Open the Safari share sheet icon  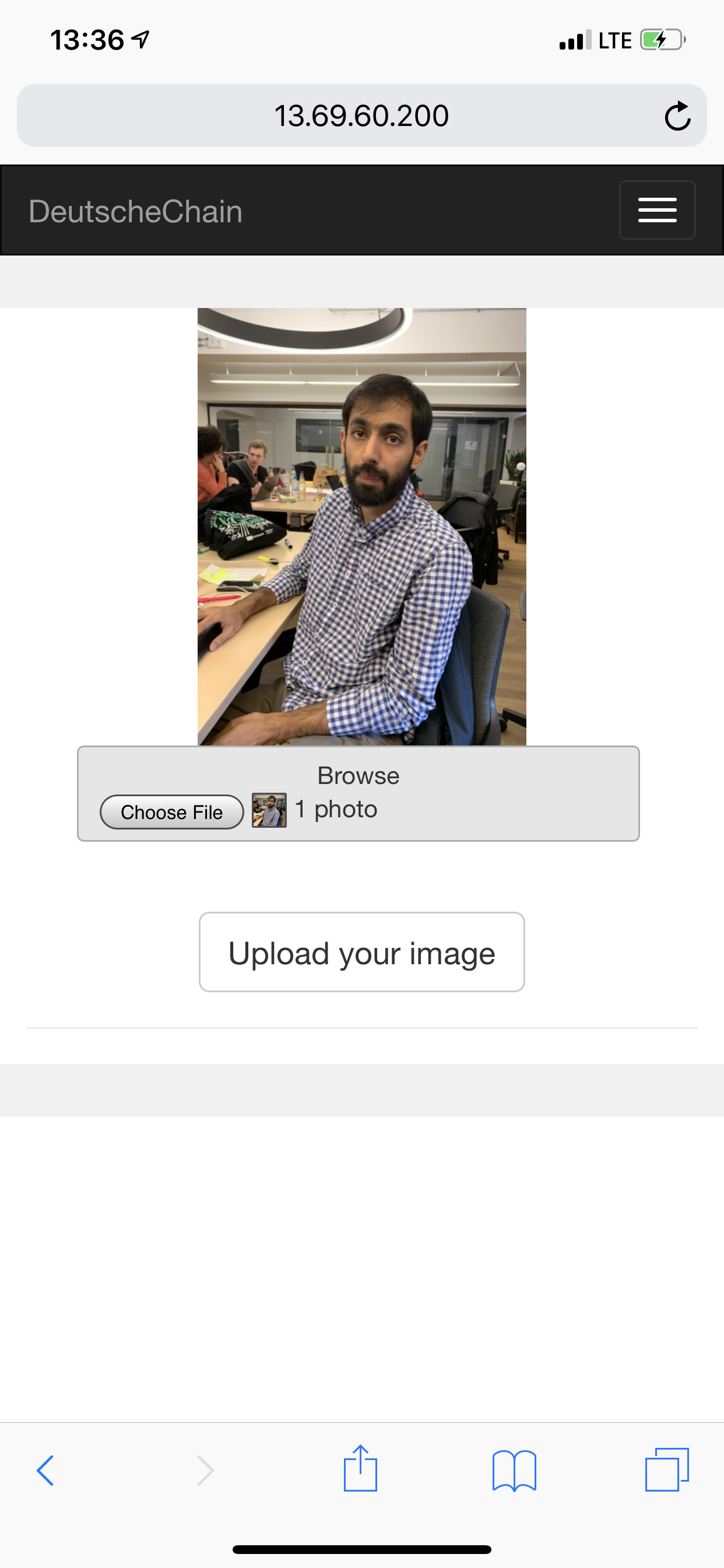(360, 1468)
